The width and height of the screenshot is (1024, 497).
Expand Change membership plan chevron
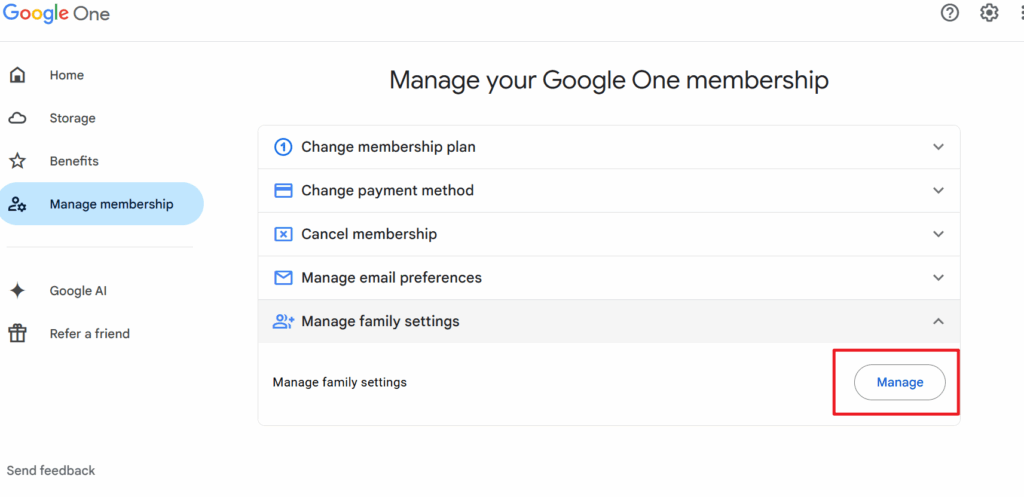click(938, 147)
